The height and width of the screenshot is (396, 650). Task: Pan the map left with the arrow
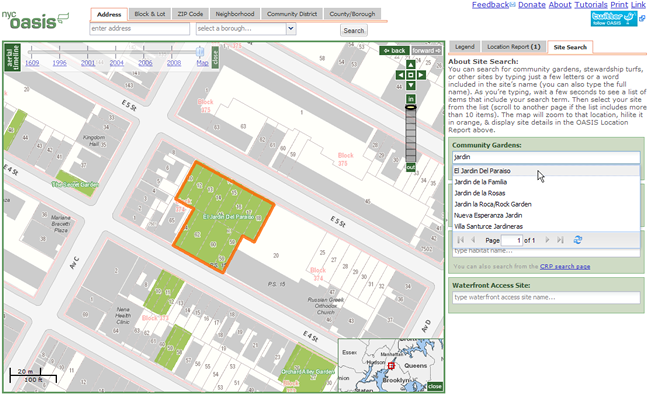click(x=400, y=75)
